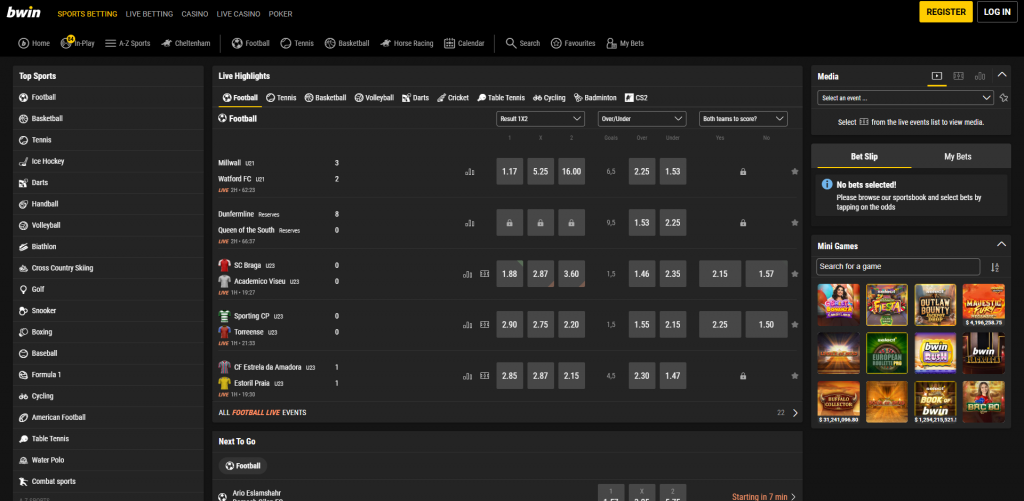Viewport: 1024px width, 501px height.
Task: Open Ice Hockey in Top Sports
Action: coord(108,161)
